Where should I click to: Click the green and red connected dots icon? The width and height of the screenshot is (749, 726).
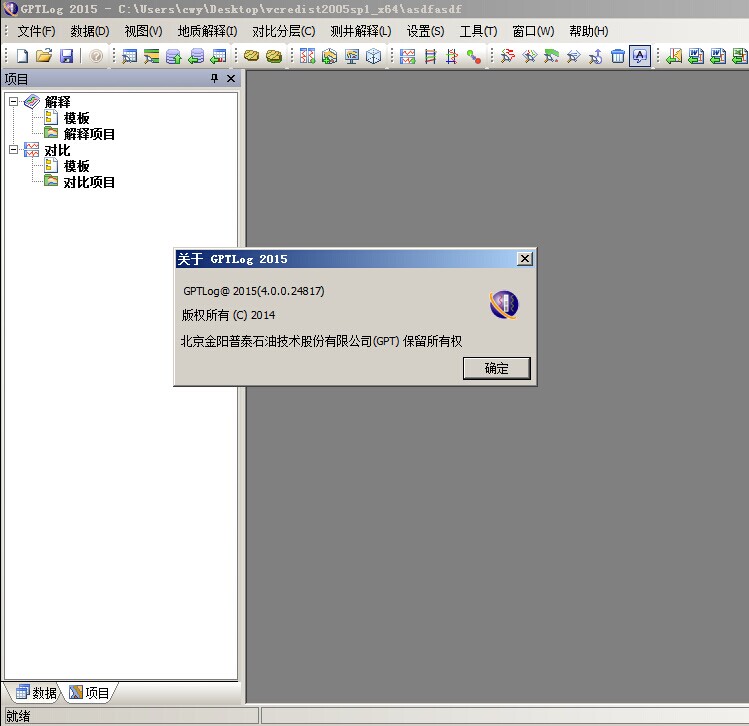(474, 56)
